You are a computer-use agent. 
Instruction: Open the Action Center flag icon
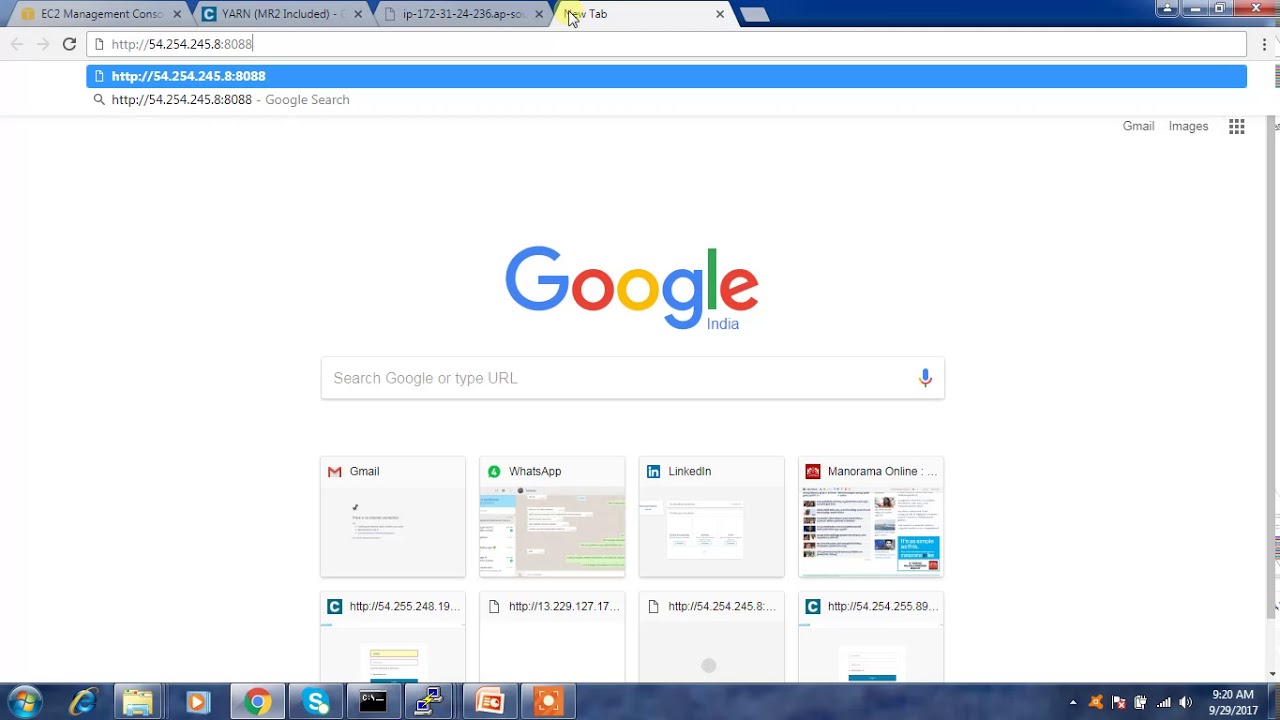point(1118,702)
